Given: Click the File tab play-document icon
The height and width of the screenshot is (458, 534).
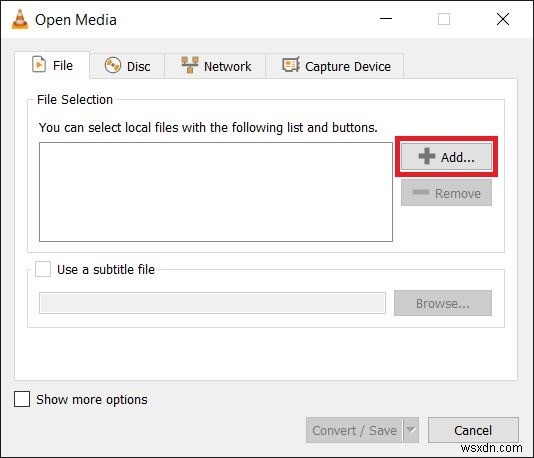Looking at the screenshot, I should (x=39, y=64).
